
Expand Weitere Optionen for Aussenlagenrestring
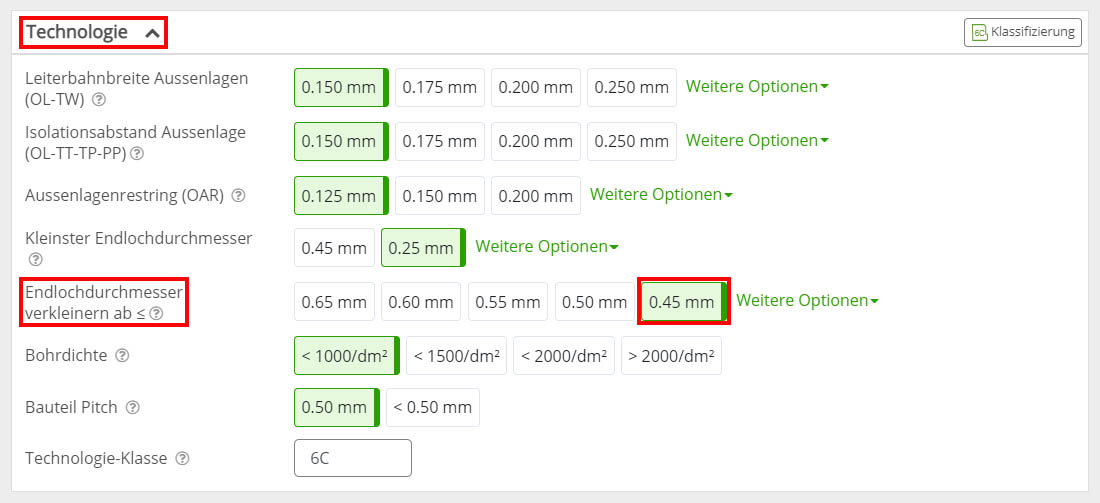(x=661, y=195)
